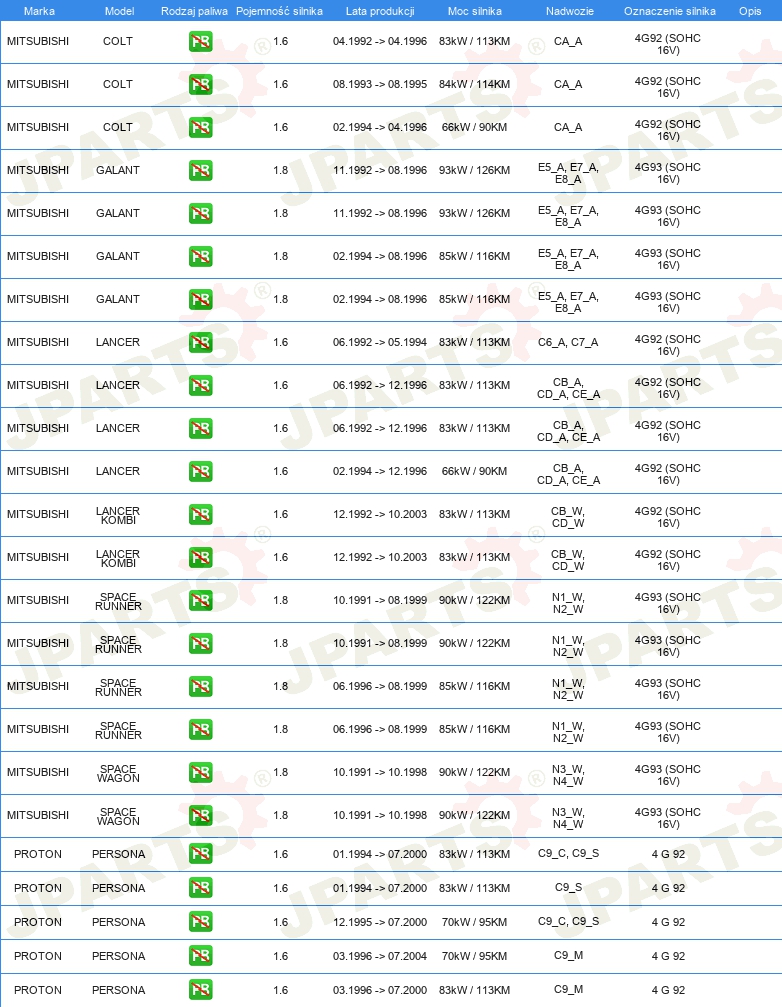The width and height of the screenshot is (782, 1007).
Task: Click 1.6 capacity cell in COLT 66kW/90KM row
Action: pos(281,127)
